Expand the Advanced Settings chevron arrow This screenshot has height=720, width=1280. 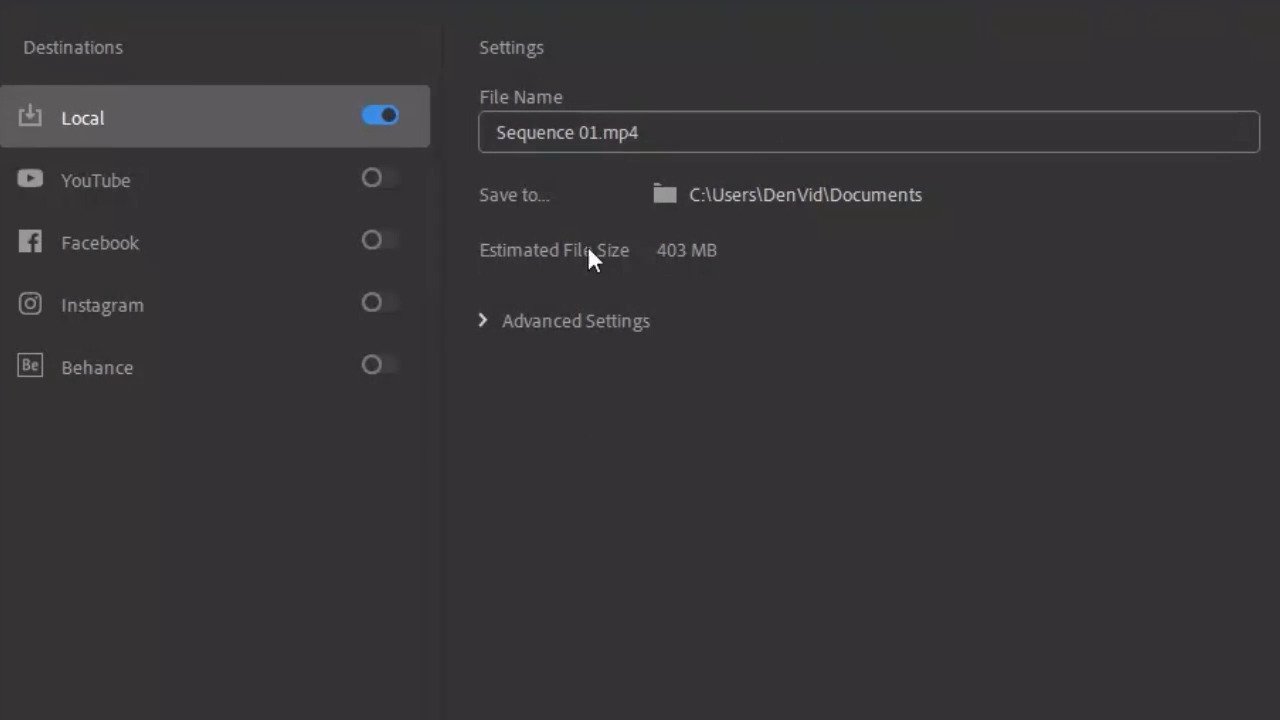pos(483,320)
